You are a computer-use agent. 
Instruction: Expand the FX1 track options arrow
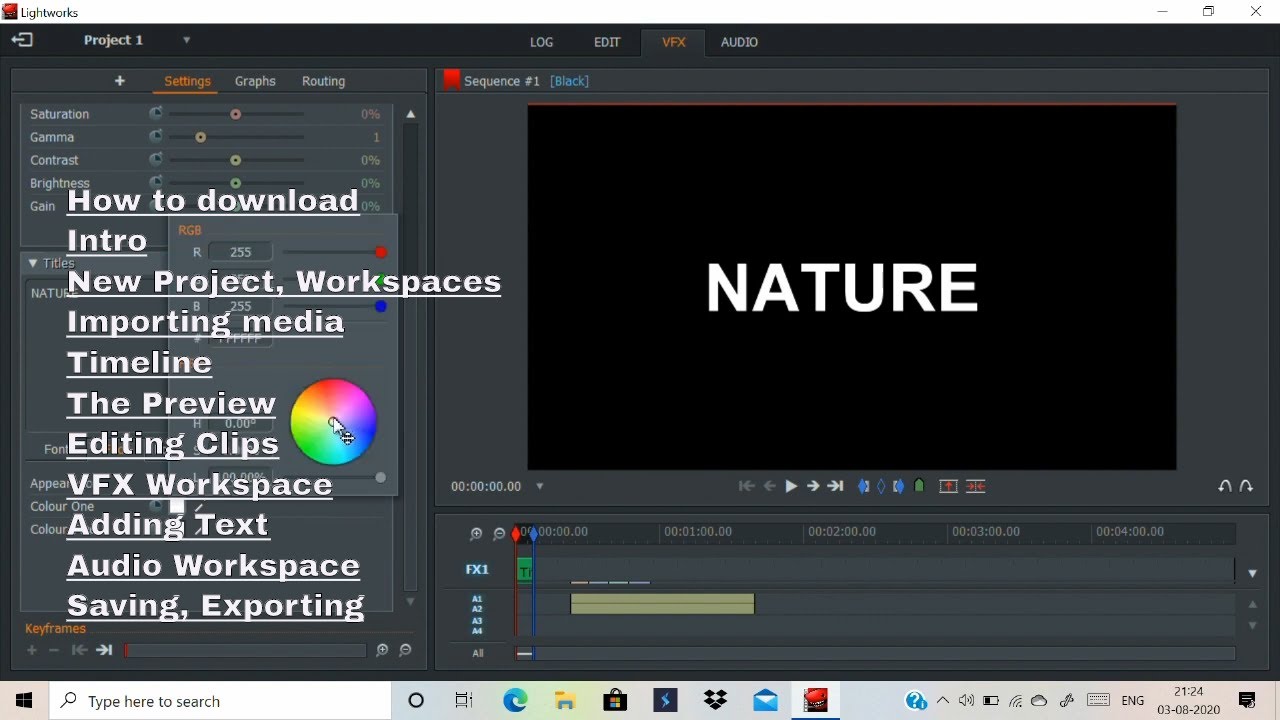tap(1253, 574)
